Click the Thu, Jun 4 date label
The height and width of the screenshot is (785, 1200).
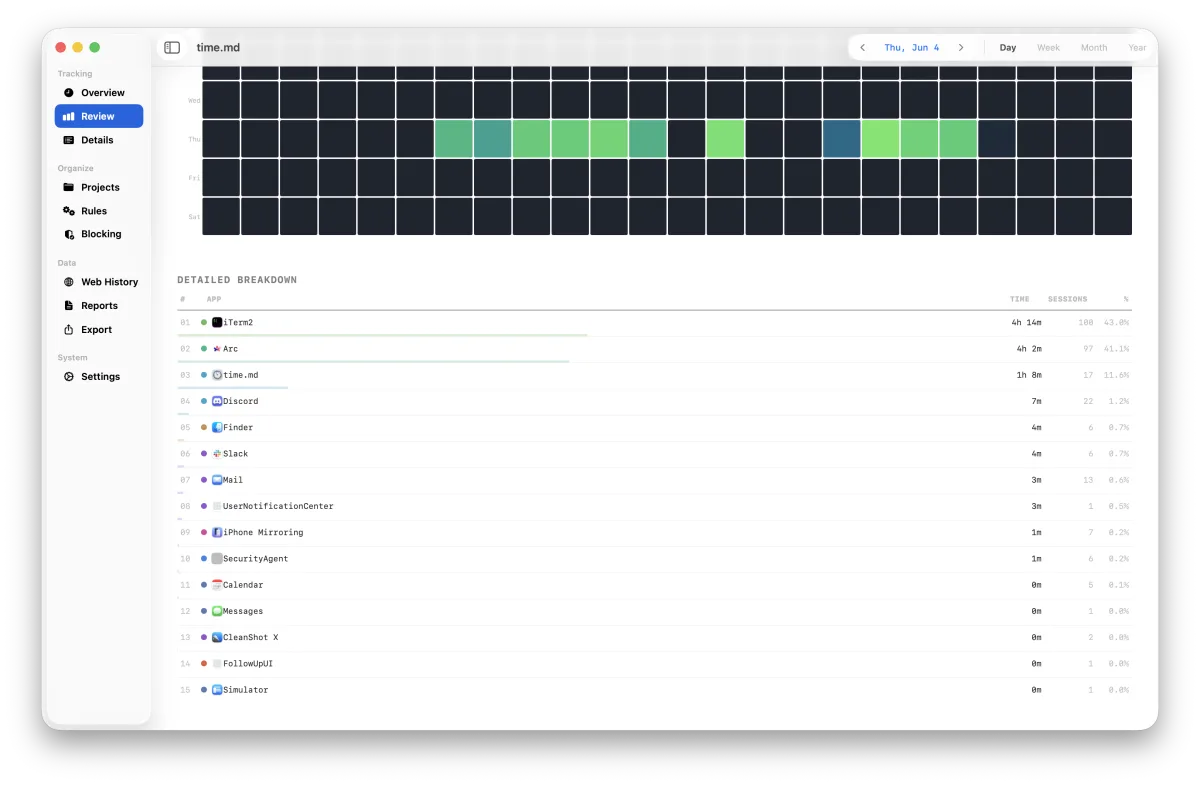pyautogui.click(x=912, y=47)
